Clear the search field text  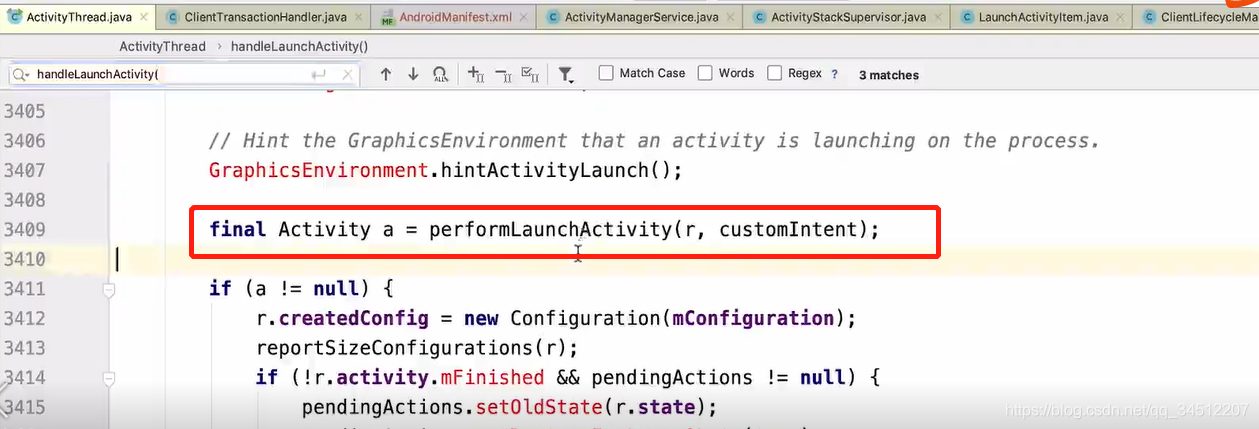(x=347, y=75)
